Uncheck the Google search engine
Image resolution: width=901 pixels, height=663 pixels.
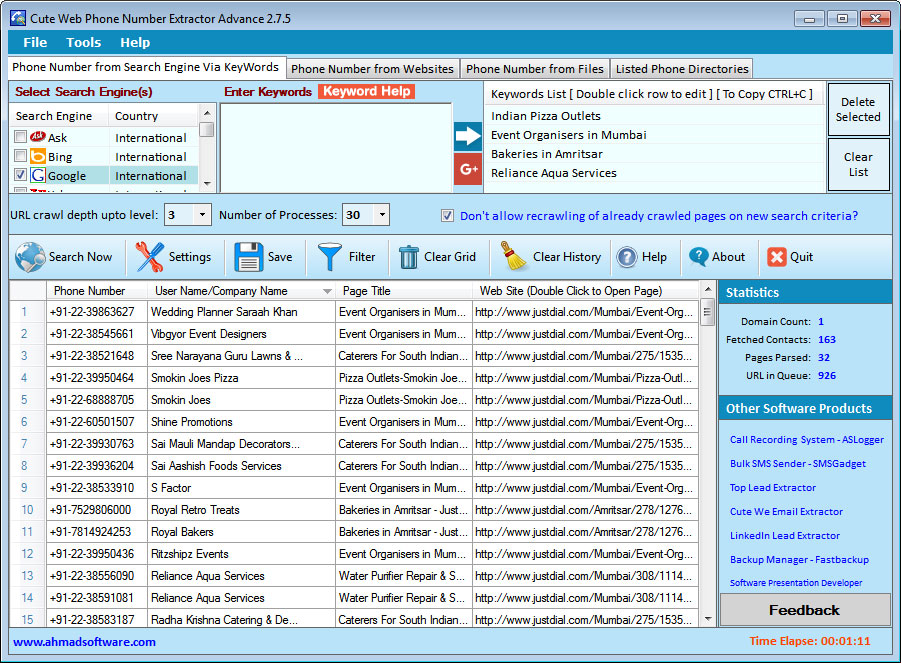(18, 175)
